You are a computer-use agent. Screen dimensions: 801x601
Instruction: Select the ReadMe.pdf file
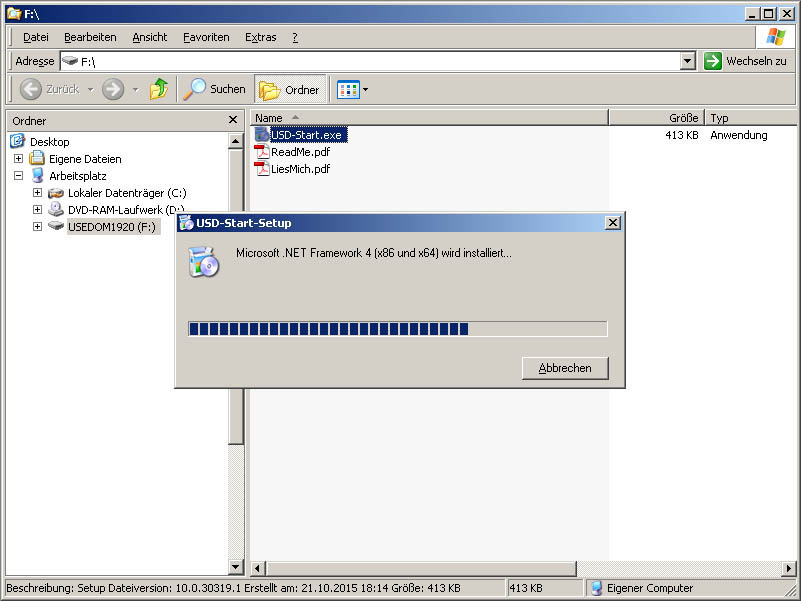[x=299, y=152]
